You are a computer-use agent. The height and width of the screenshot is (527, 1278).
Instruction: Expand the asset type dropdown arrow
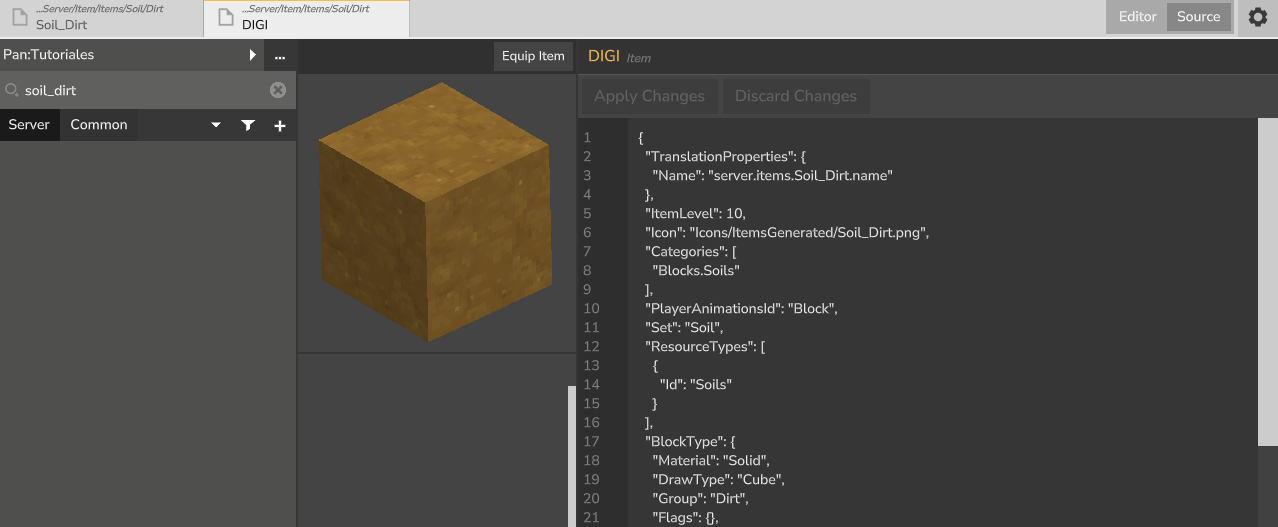tap(216, 125)
